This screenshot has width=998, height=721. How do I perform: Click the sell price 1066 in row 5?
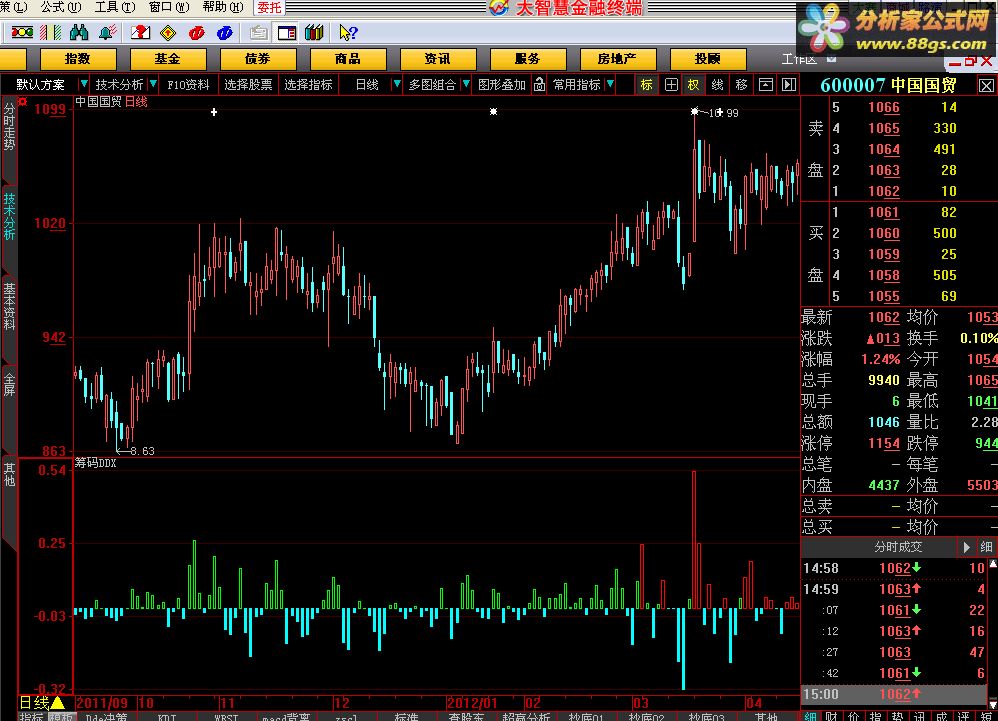883,107
